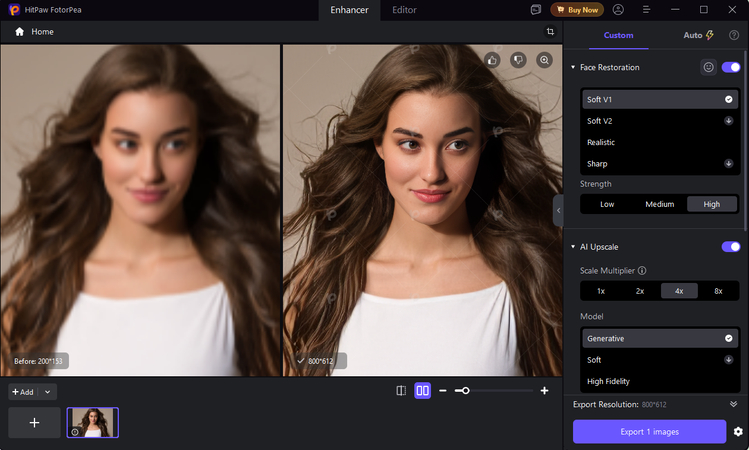Open export settings gear
The height and width of the screenshot is (450, 749).
click(x=738, y=432)
